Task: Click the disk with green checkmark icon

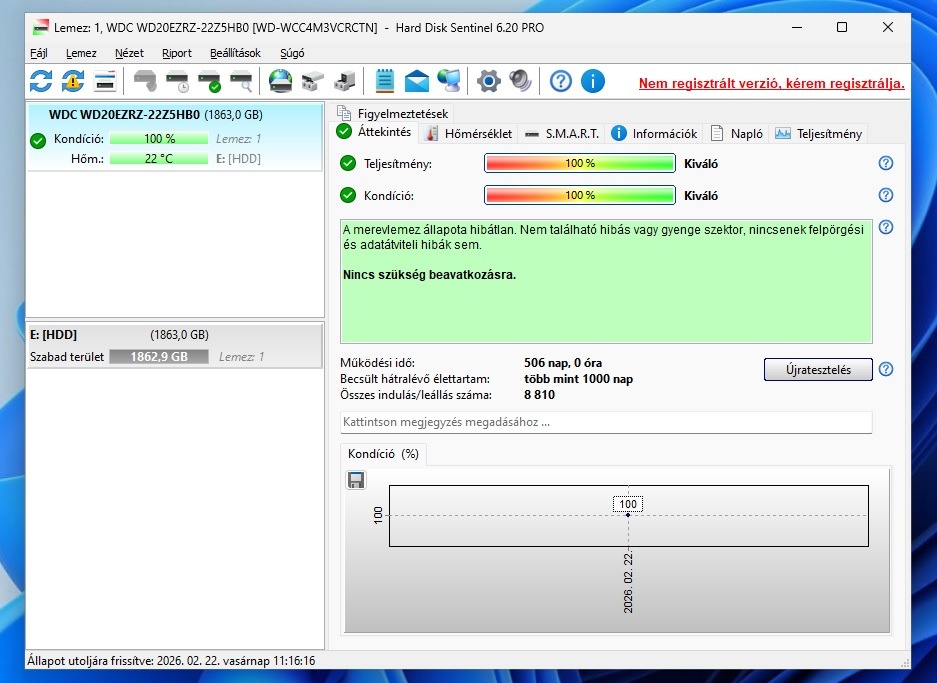Action: (210, 81)
